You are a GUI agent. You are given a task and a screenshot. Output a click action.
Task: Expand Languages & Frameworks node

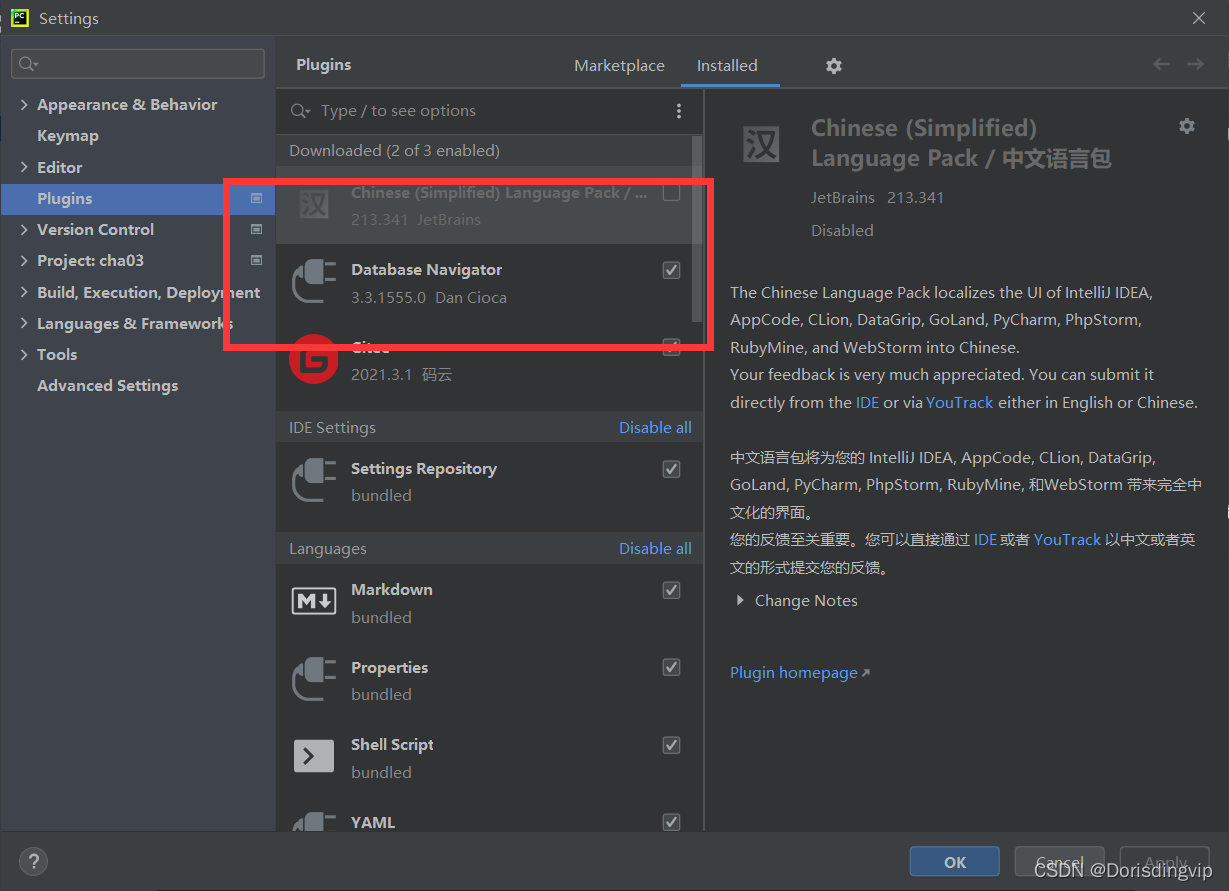click(x=24, y=324)
